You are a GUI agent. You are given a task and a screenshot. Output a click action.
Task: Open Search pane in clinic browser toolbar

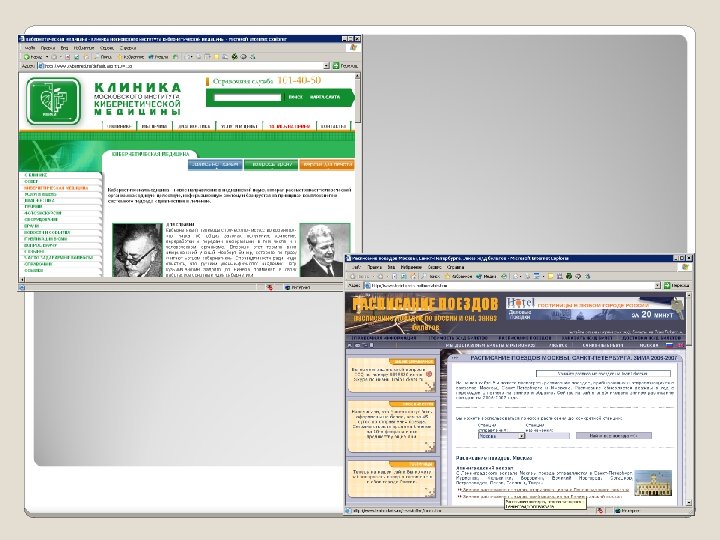[103, 57]
